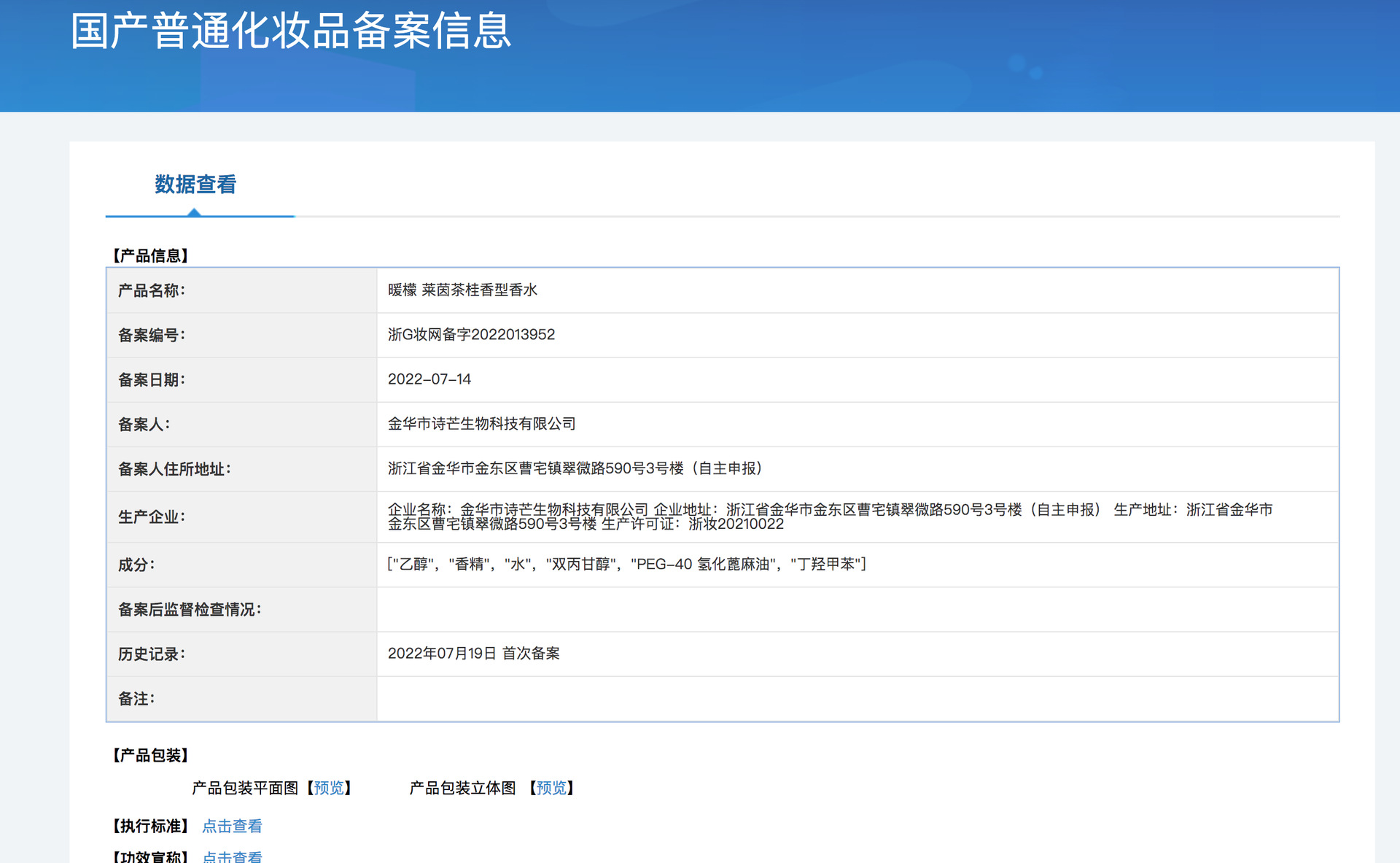Click 预览 link for 产品包装立体图

(551, 788)
